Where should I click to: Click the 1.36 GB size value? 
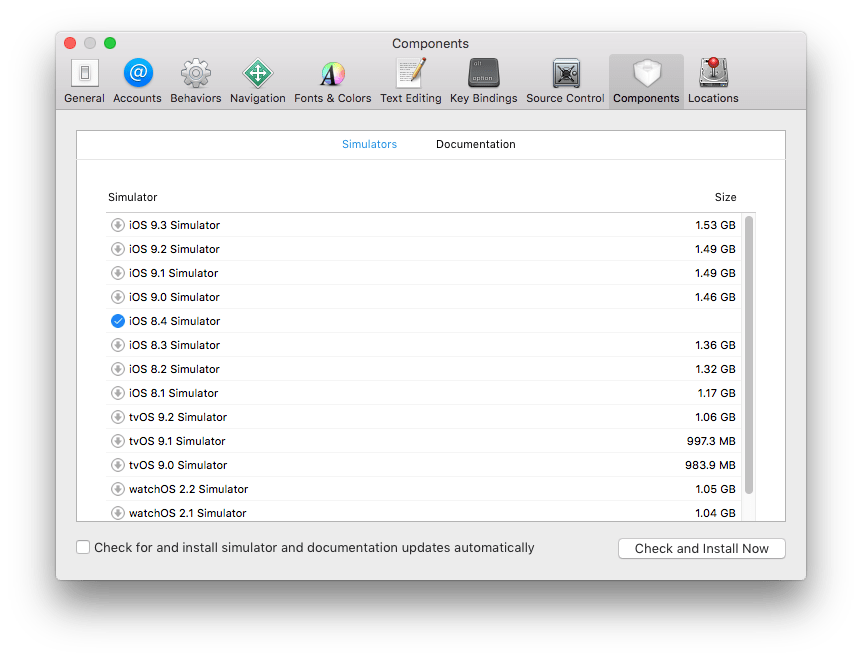pyautogui.click(x=715, y=345)
